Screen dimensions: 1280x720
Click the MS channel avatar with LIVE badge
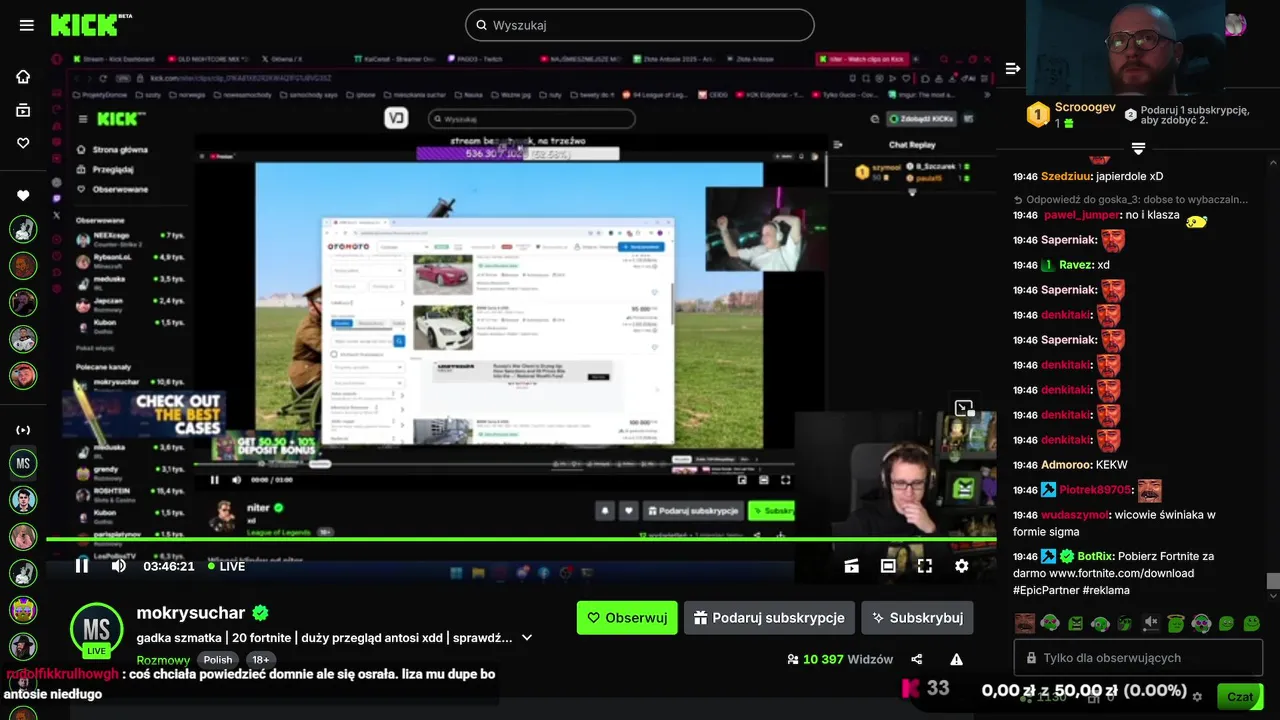pos(96,630)
